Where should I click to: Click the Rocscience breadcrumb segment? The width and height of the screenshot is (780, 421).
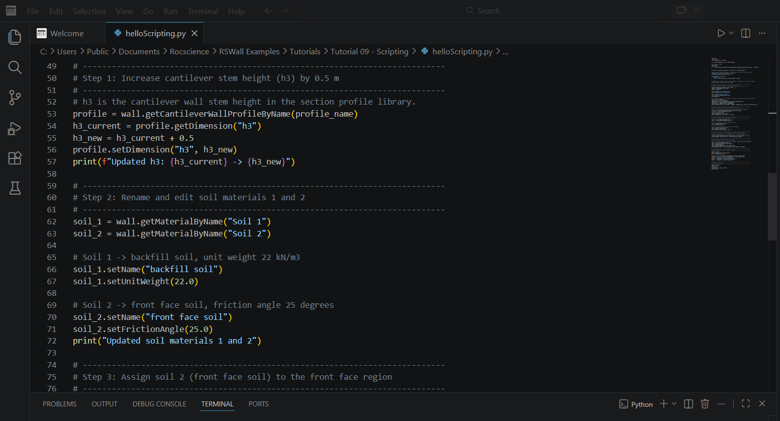189,52
